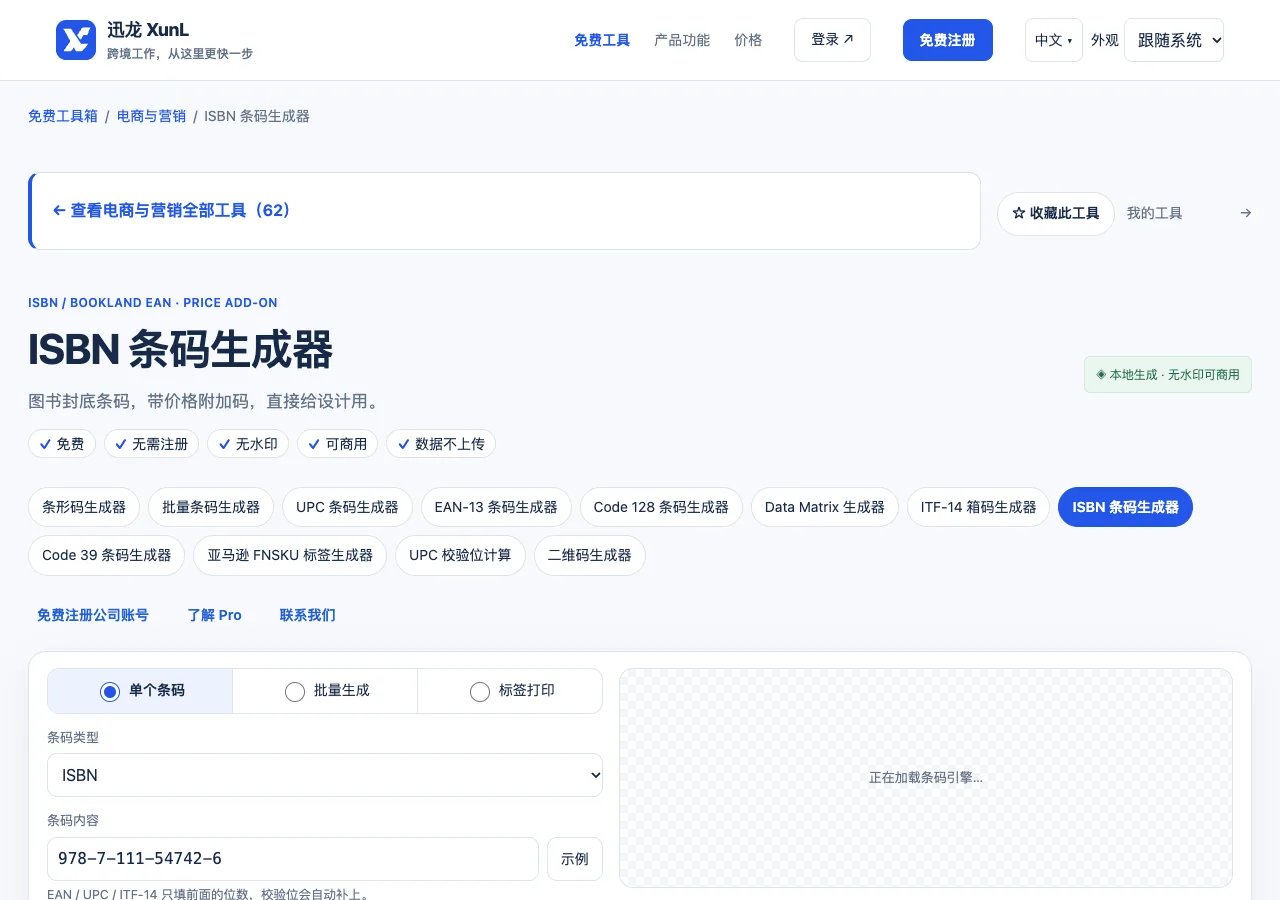
Task: Click the barcode preview loading area
Action: tap(926, 777)
